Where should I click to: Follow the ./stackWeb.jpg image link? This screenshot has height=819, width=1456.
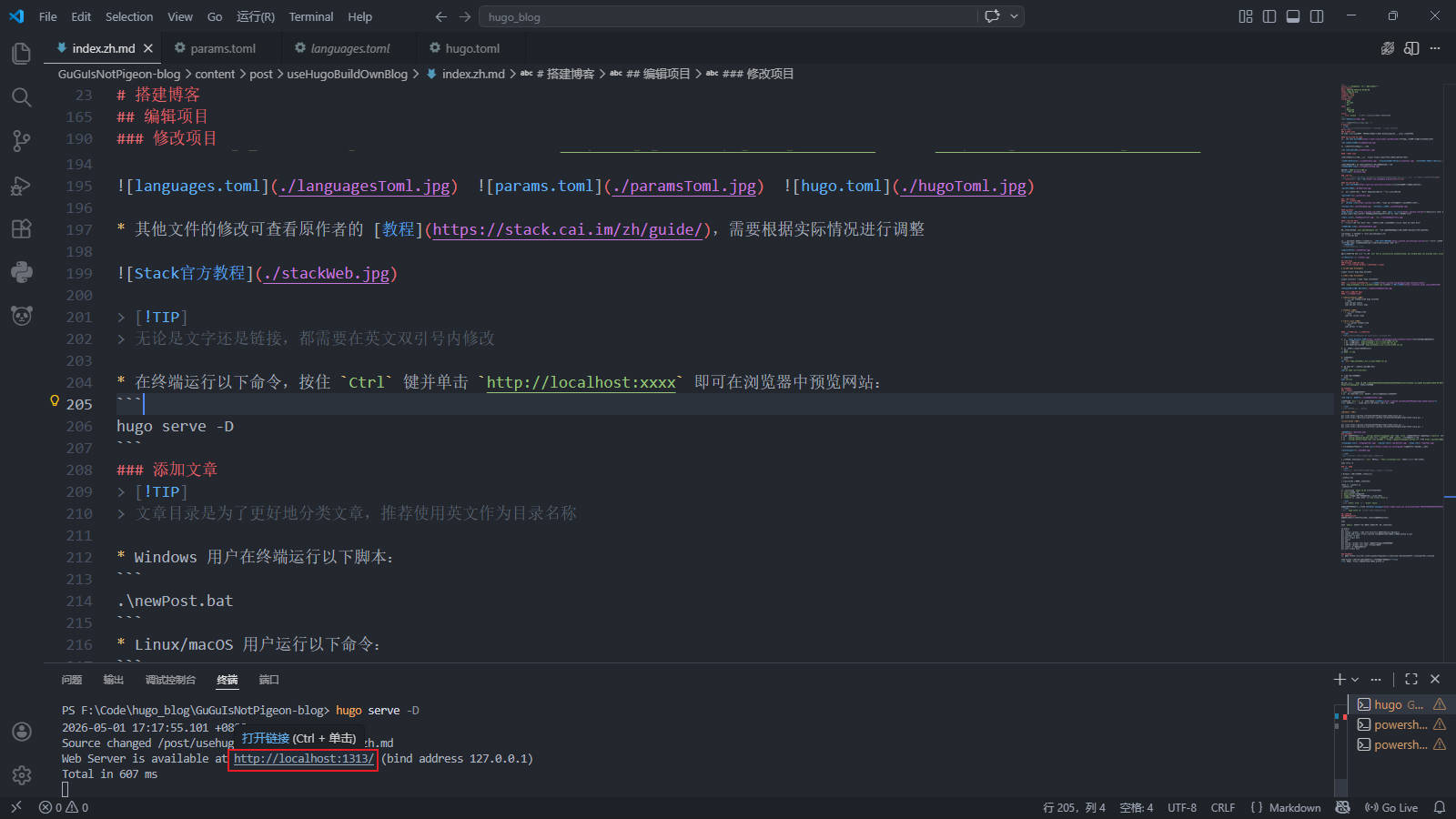click(327, 274)
